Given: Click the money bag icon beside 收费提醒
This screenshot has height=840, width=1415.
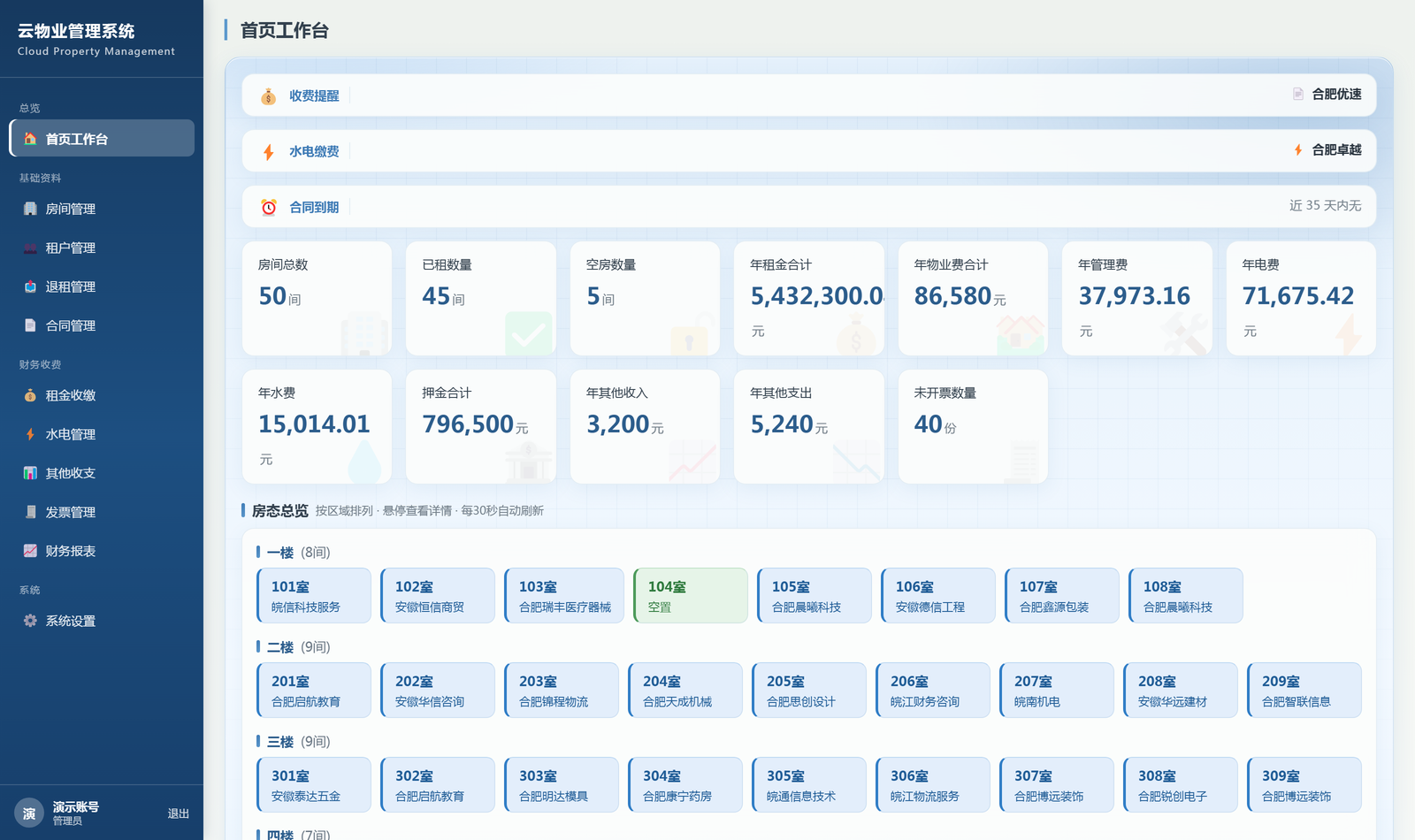Looking at the screenshot, I should 268,96.
